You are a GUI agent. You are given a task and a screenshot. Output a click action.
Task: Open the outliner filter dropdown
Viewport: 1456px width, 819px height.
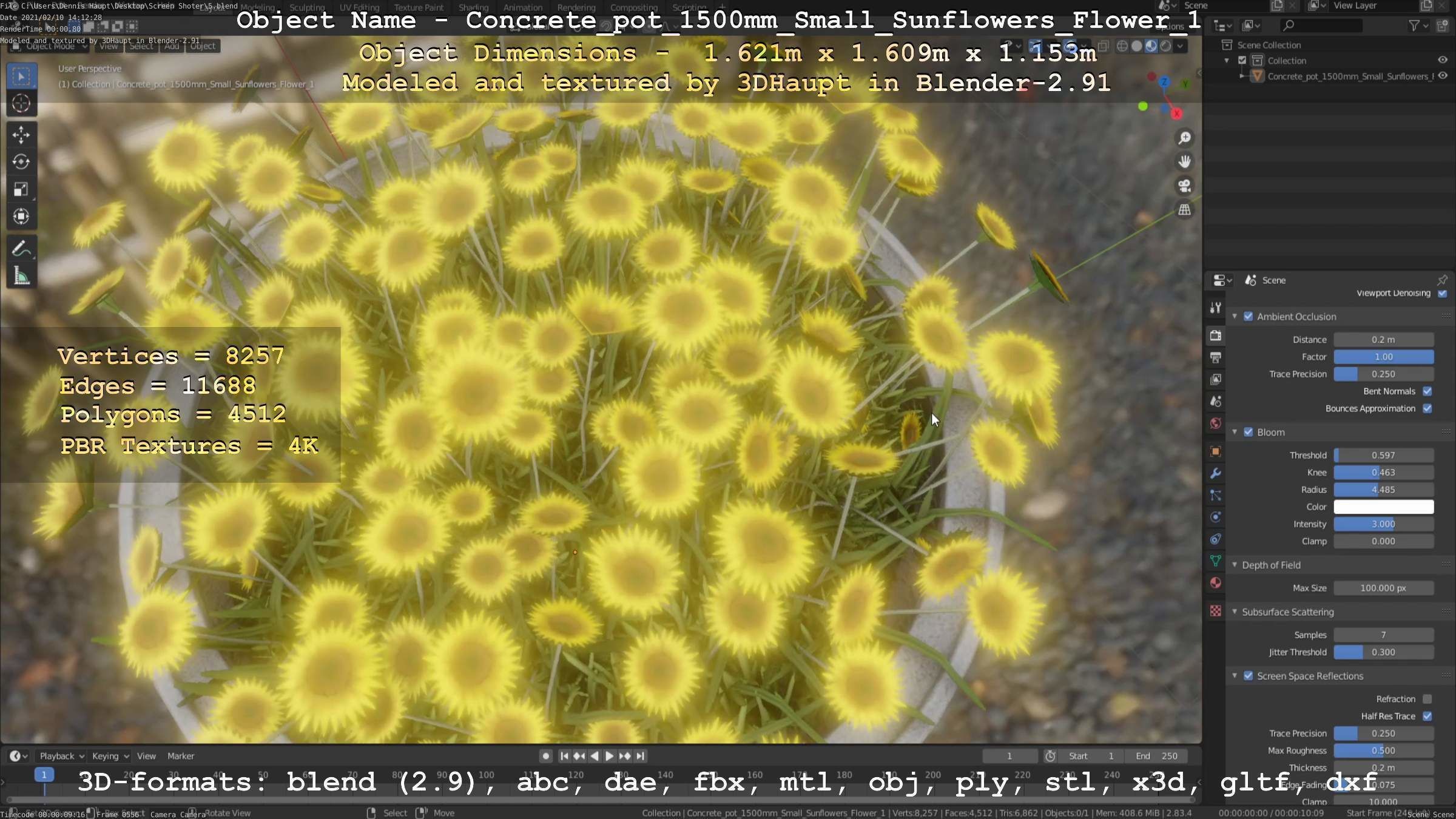coord(1418,25)
